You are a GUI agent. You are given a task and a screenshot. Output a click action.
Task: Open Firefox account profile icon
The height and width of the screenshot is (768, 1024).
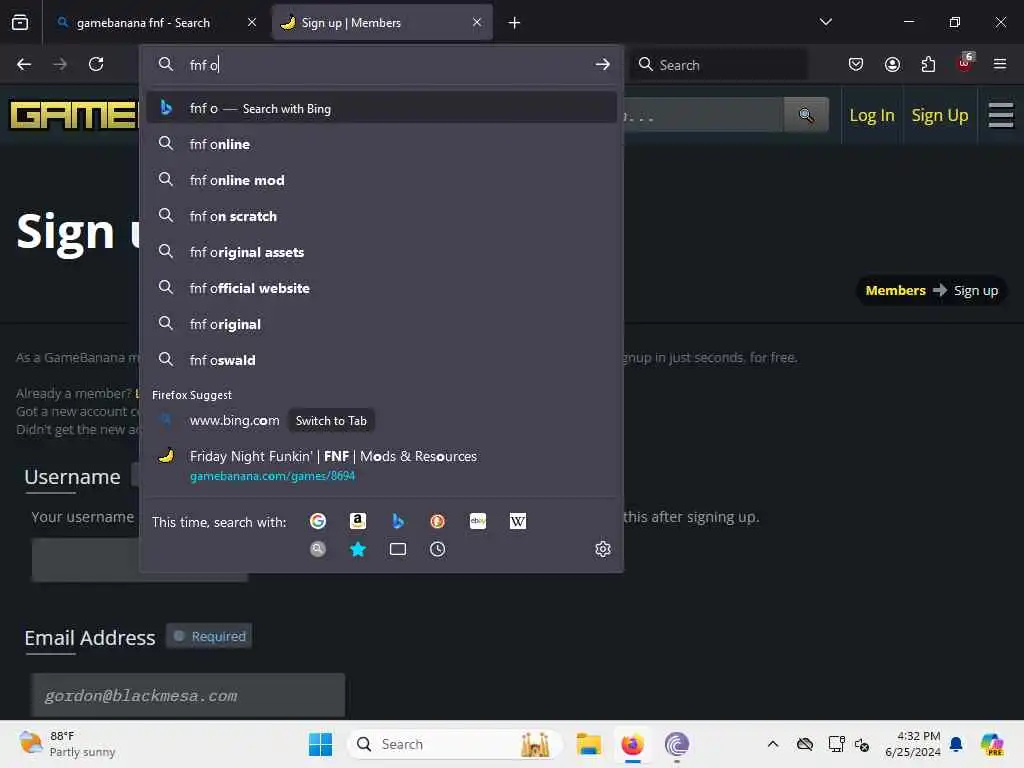coord(892,64)
